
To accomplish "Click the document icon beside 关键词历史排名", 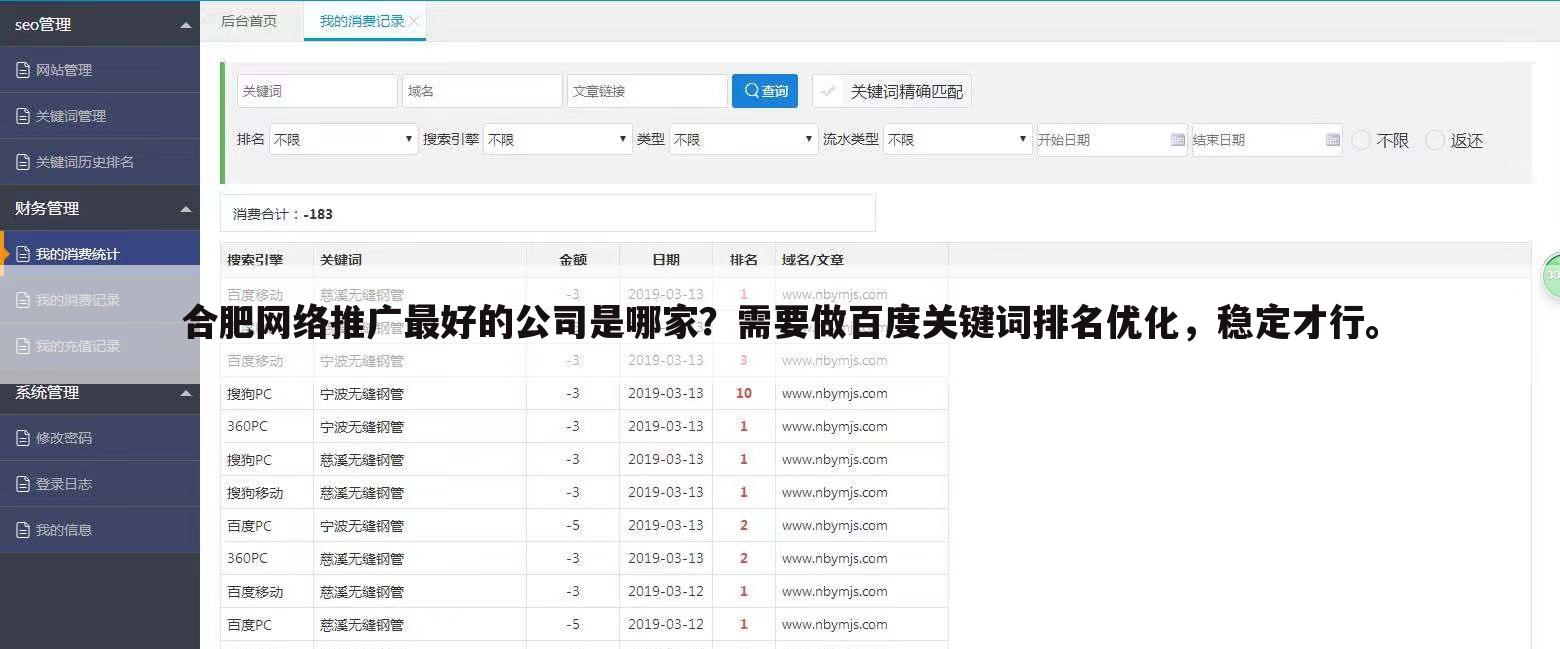I will [23, 162].
